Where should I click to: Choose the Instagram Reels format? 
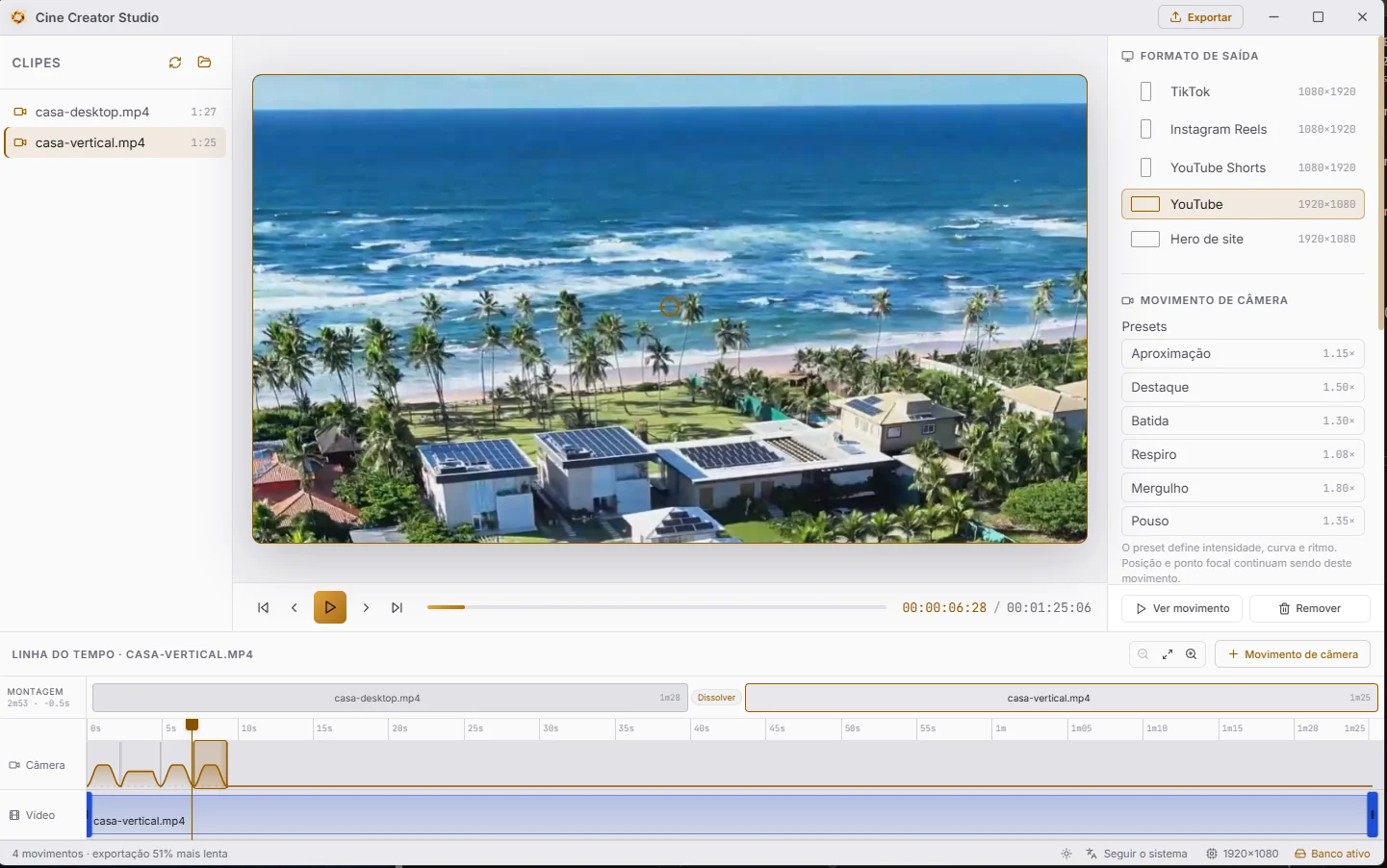point(1243,129)
